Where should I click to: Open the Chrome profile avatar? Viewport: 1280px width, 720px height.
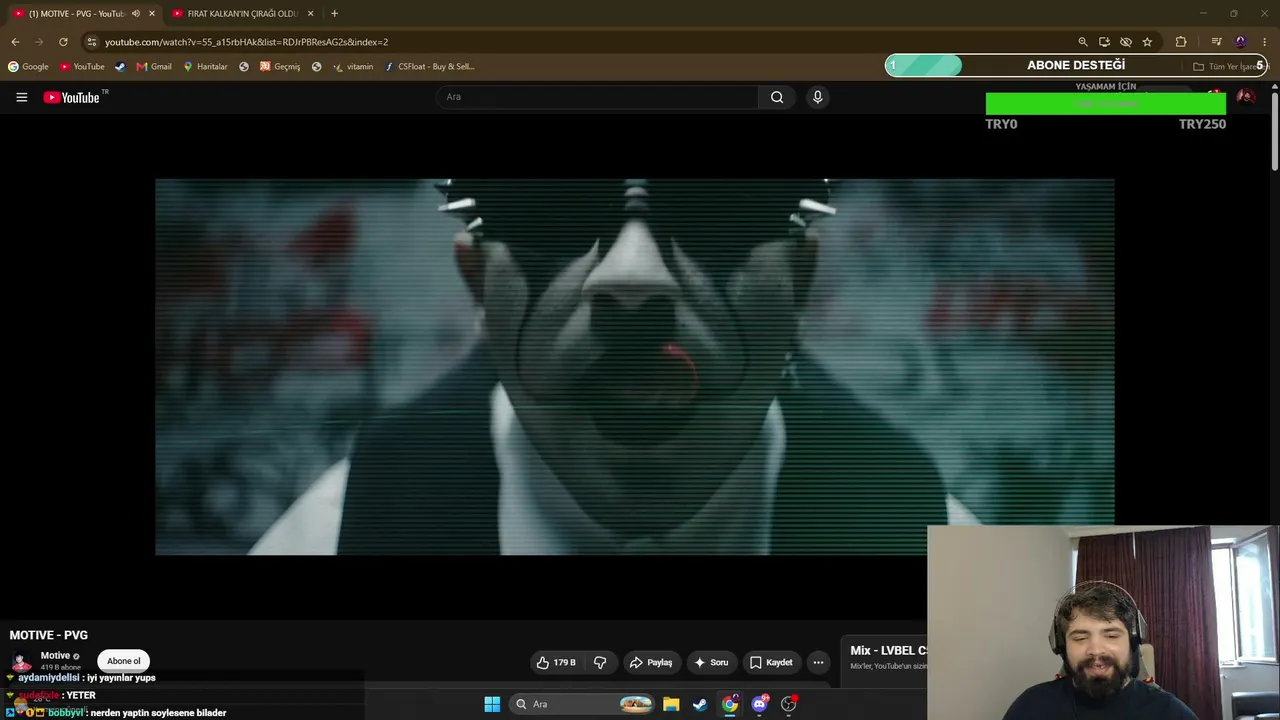point(1240,42)
